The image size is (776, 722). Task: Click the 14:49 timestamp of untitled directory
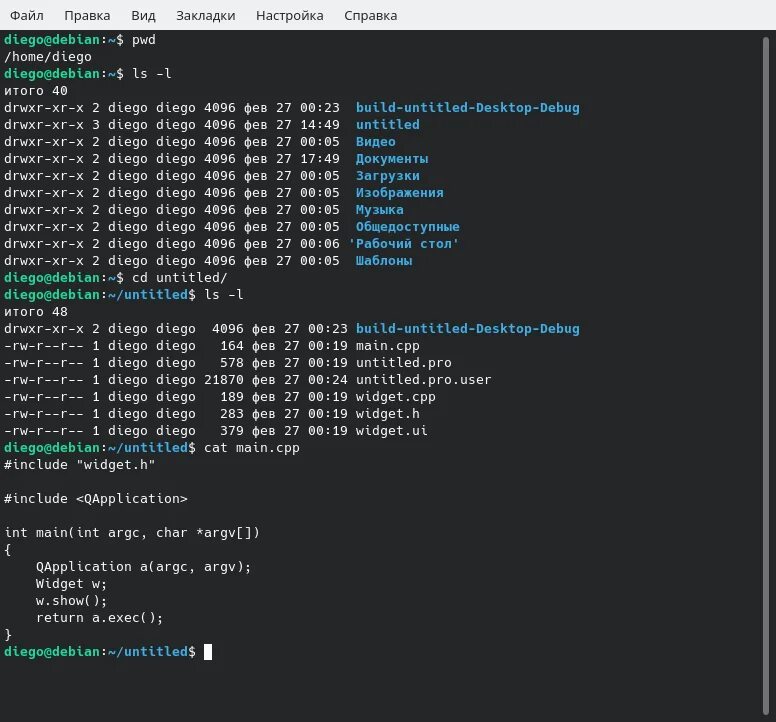(320, 124)
